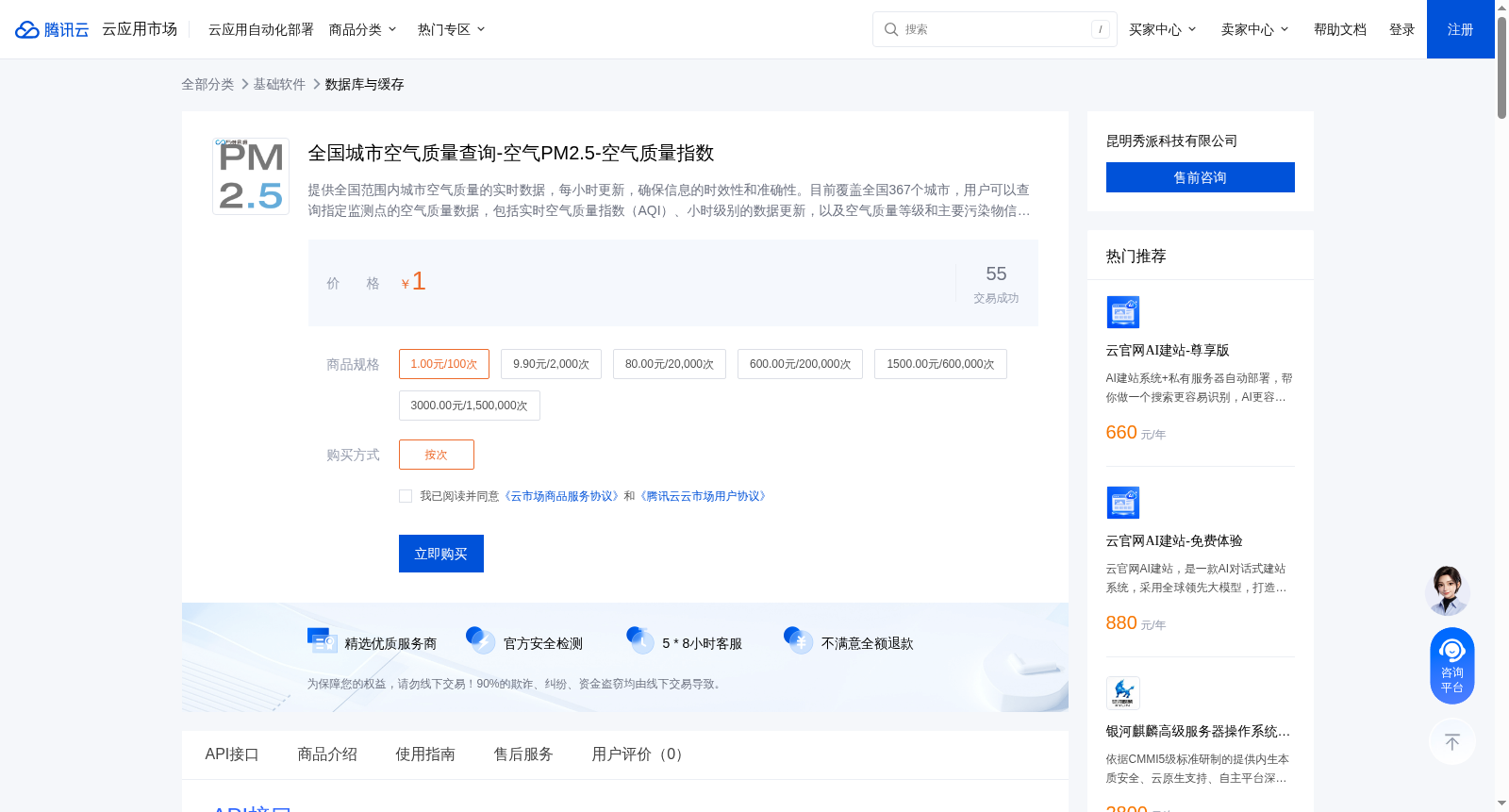The width and height of the screenshot is (1509, 812).
Task: Open 云官网AI建站-免费体验 title link
Action: 1174,541
